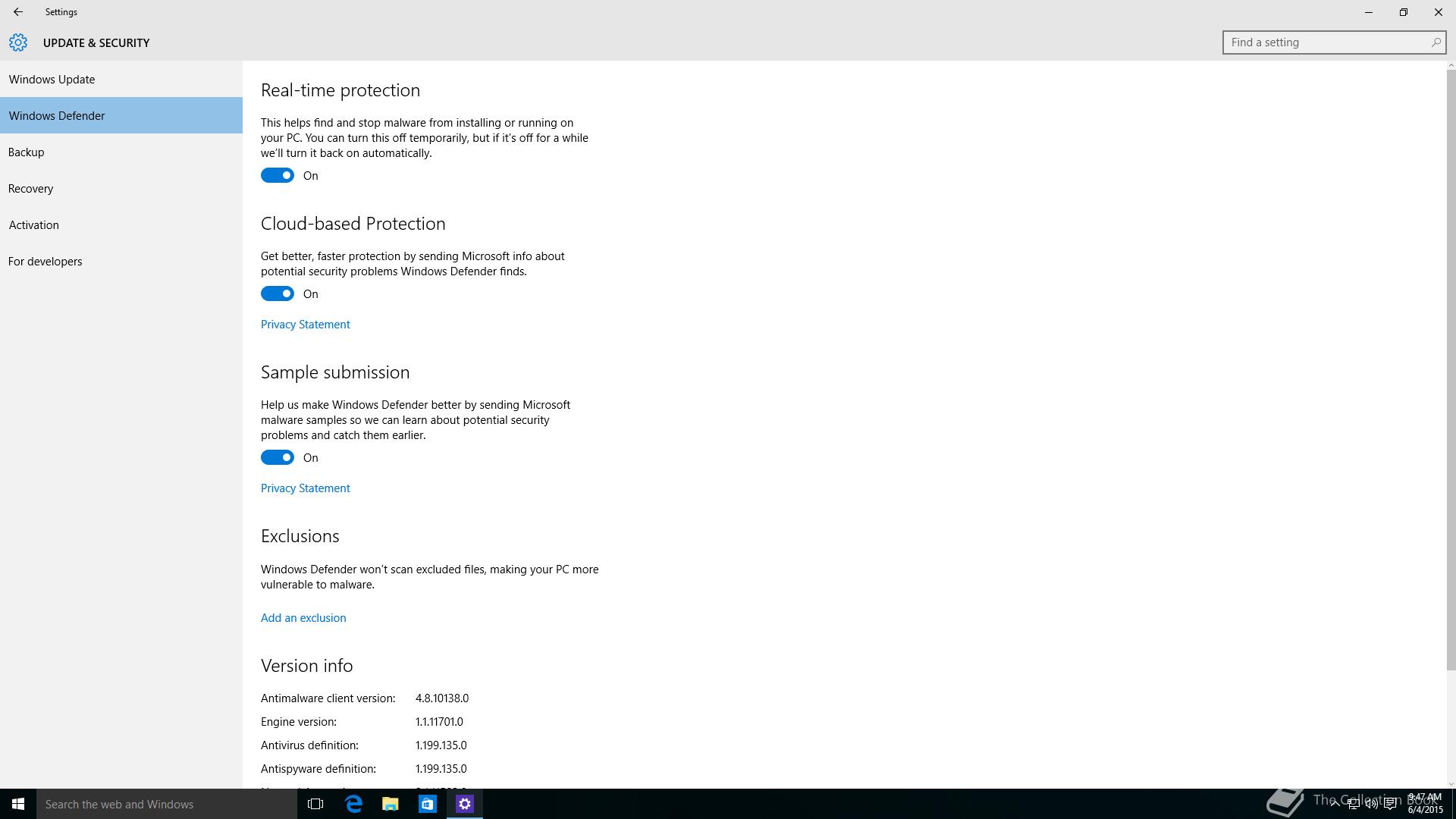
Task: Click the Exclusions heading
Action: coord(300,536)
